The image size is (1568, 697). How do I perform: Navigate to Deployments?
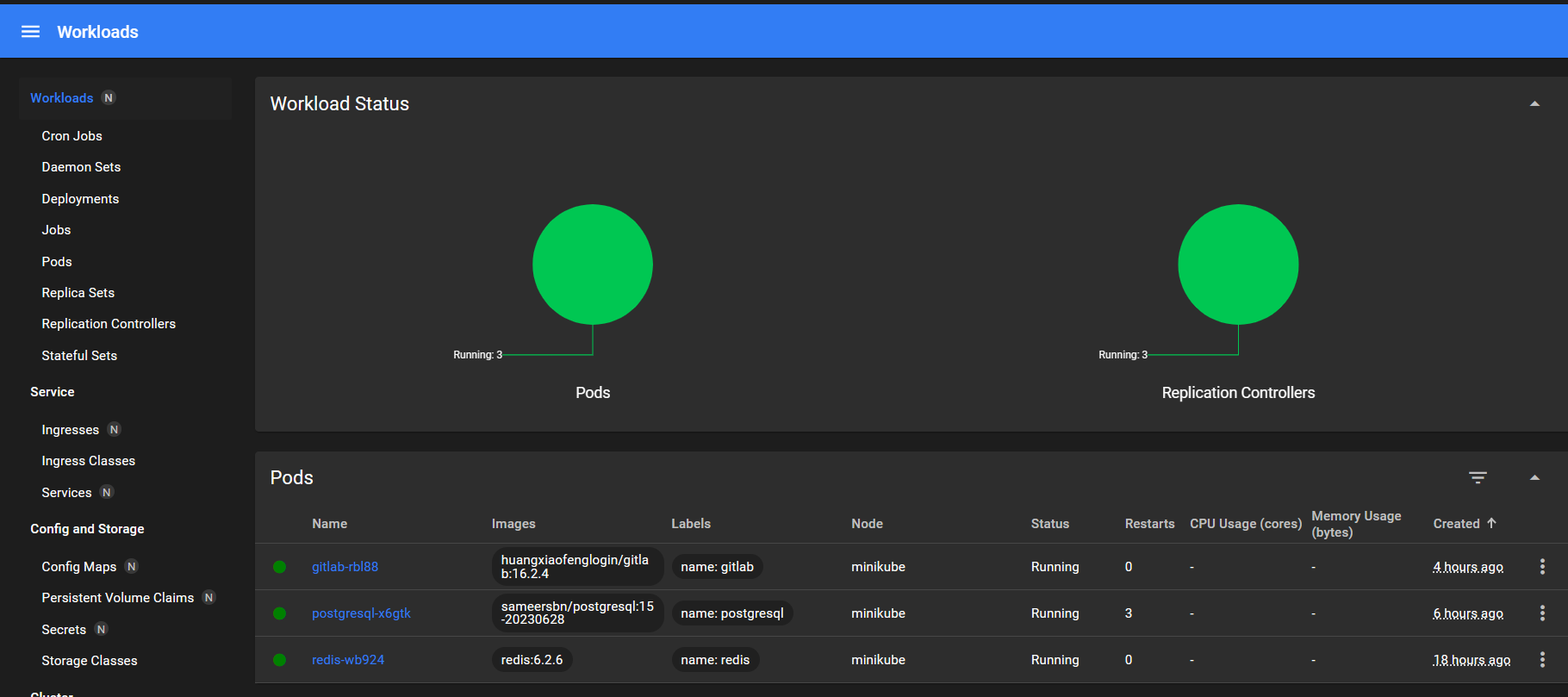click(x=80, y=199)
